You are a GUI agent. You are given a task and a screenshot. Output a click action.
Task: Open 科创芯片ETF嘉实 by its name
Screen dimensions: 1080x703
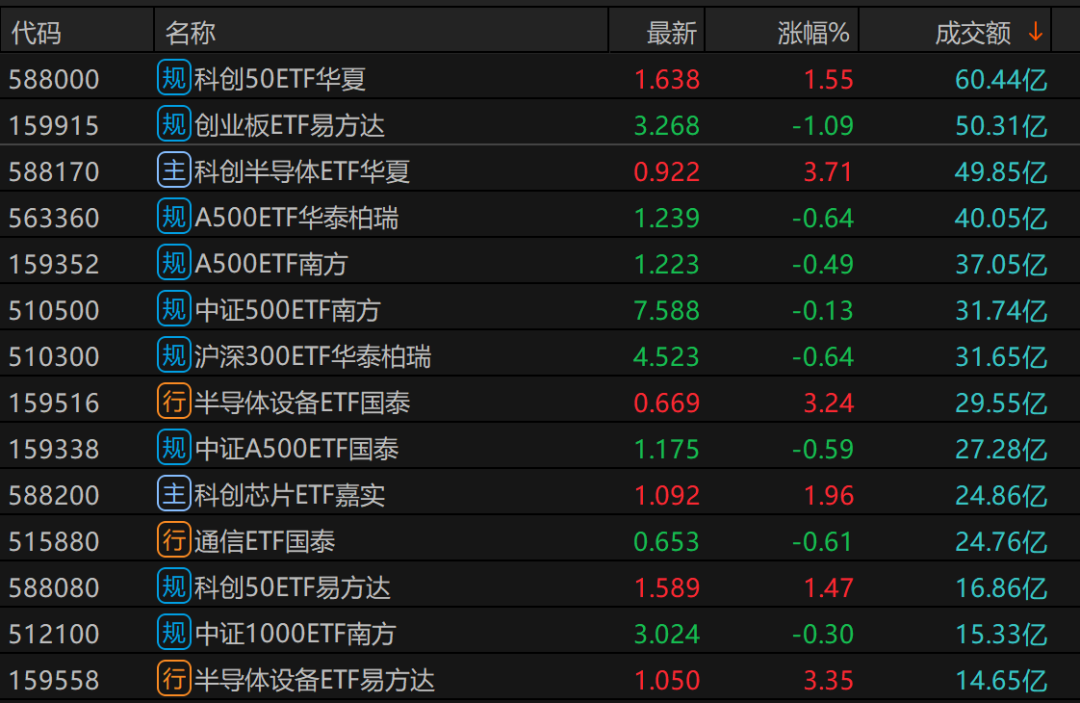[x=289, y=495]
